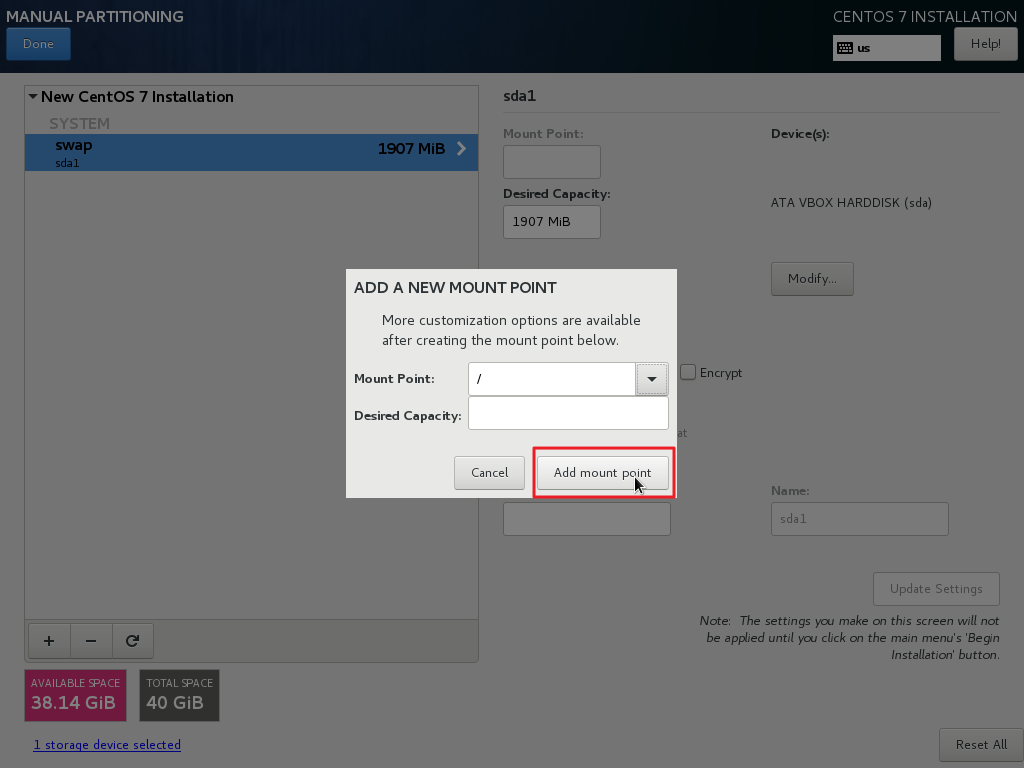This screenshot has width=1024, height=768.
Task: Click the minus icon to remove partition
Action: click(91, 641)
